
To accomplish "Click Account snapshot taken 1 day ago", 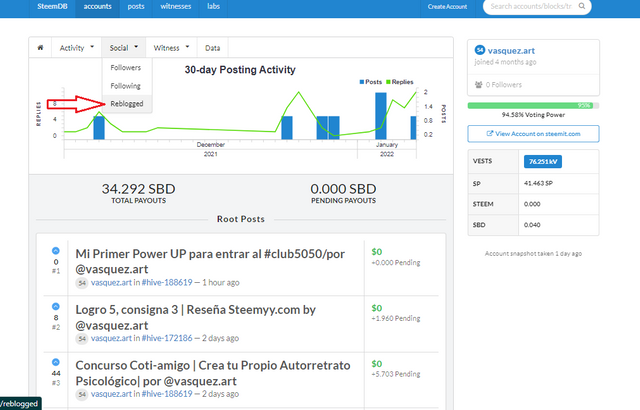I will pos(533,254).
